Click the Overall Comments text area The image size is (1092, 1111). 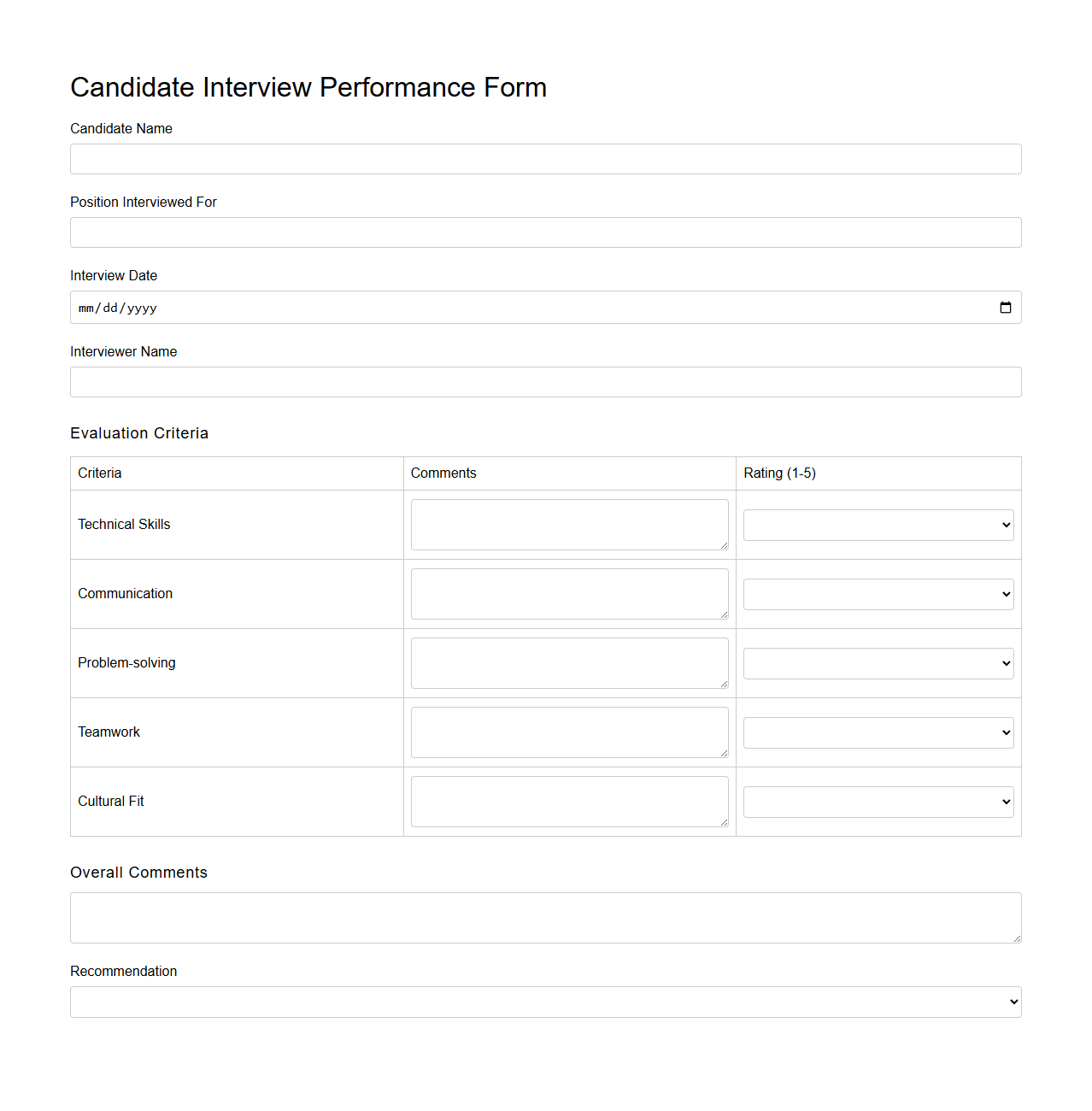click(545, 917)
